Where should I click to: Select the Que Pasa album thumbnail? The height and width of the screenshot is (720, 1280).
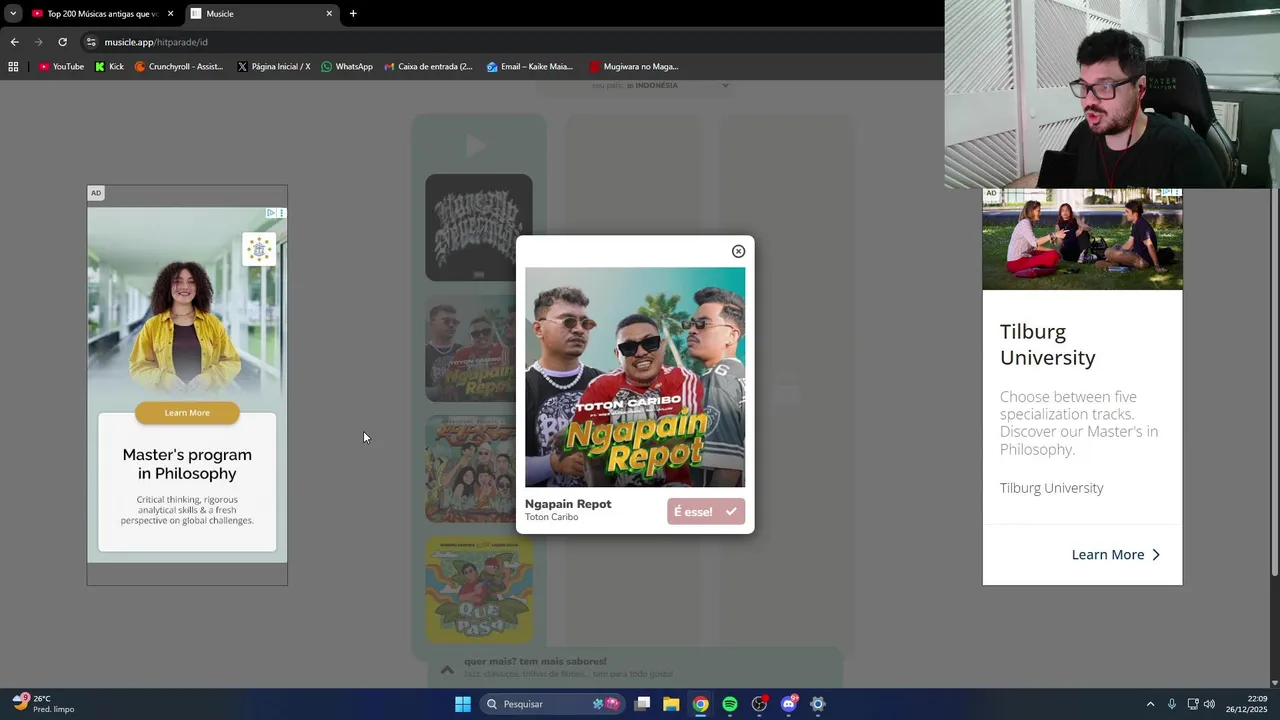click(x=478, y=590)
